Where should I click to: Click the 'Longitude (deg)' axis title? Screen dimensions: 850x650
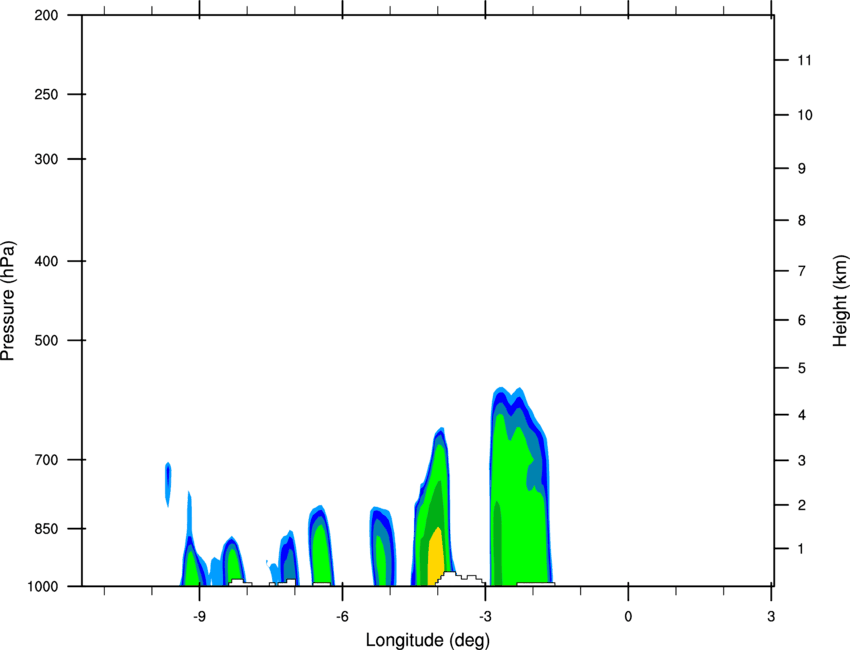(428, 640)
